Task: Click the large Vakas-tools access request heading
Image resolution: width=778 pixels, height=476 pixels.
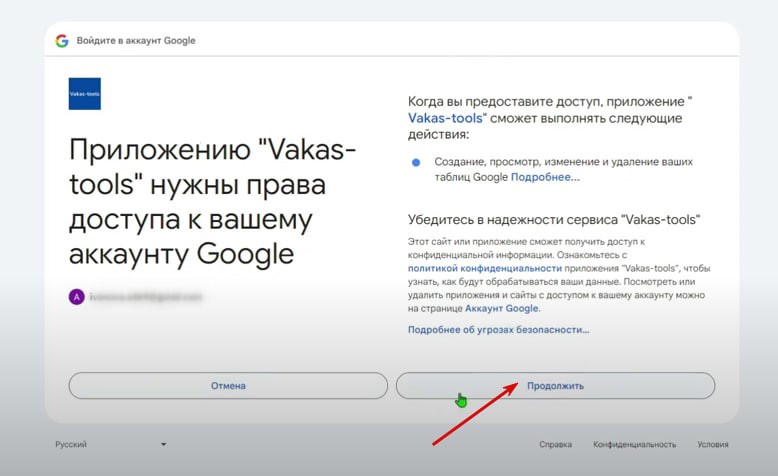Action: (212, 203)
